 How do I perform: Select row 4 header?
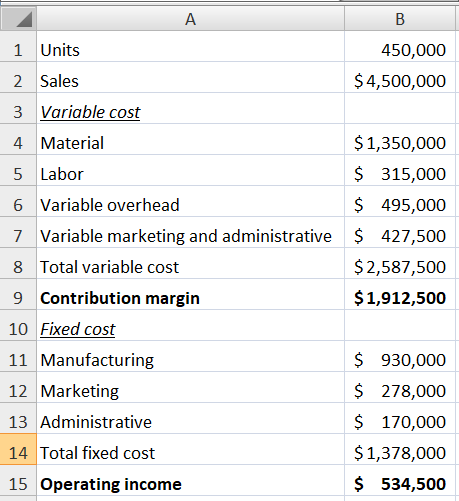(x=18, y=139)
